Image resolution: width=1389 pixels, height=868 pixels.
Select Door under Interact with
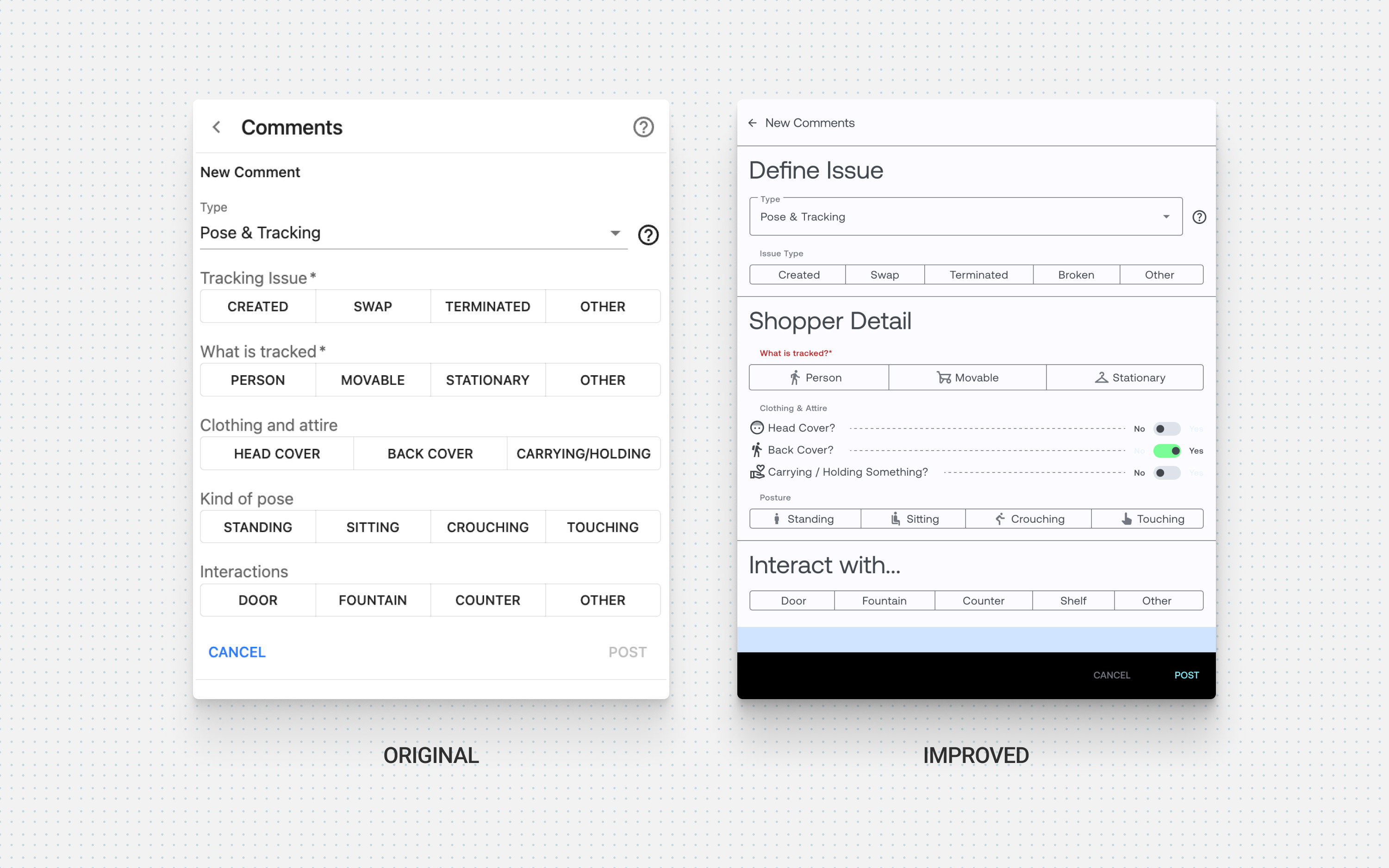point(792,601)
